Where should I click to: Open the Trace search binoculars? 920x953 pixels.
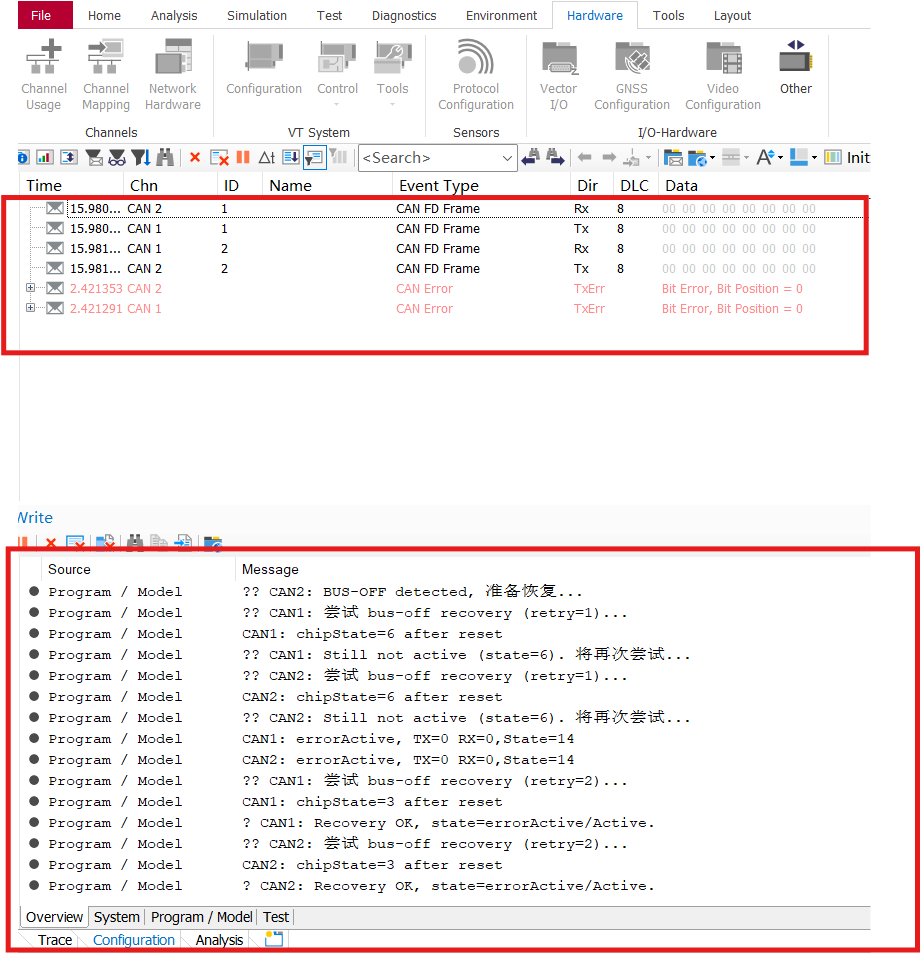[165, 157]
